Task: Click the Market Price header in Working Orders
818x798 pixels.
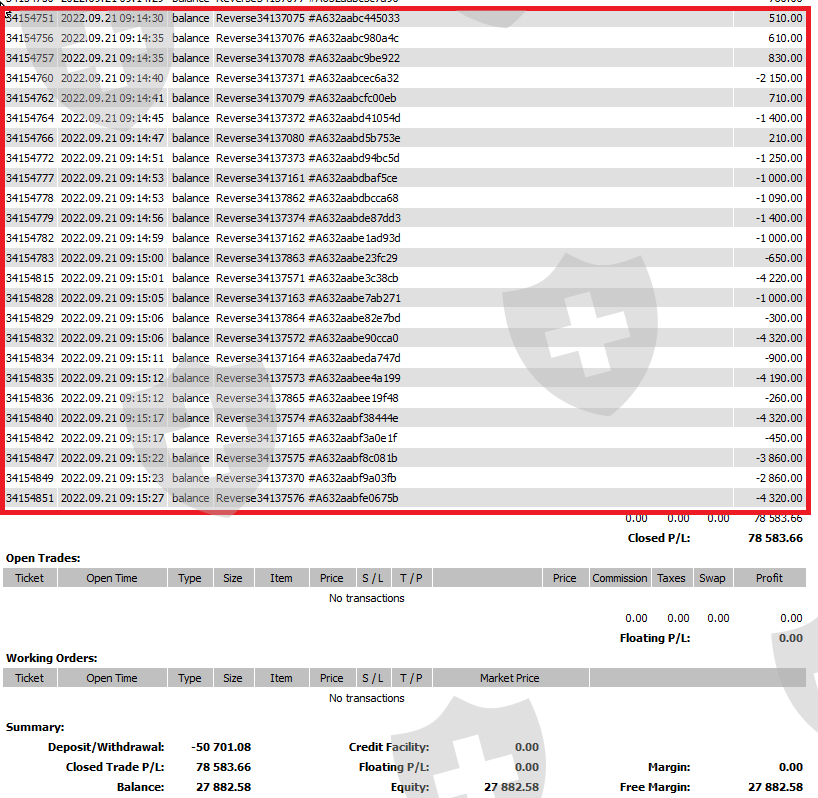Action: pyautogui.click(x=509, y=678)
